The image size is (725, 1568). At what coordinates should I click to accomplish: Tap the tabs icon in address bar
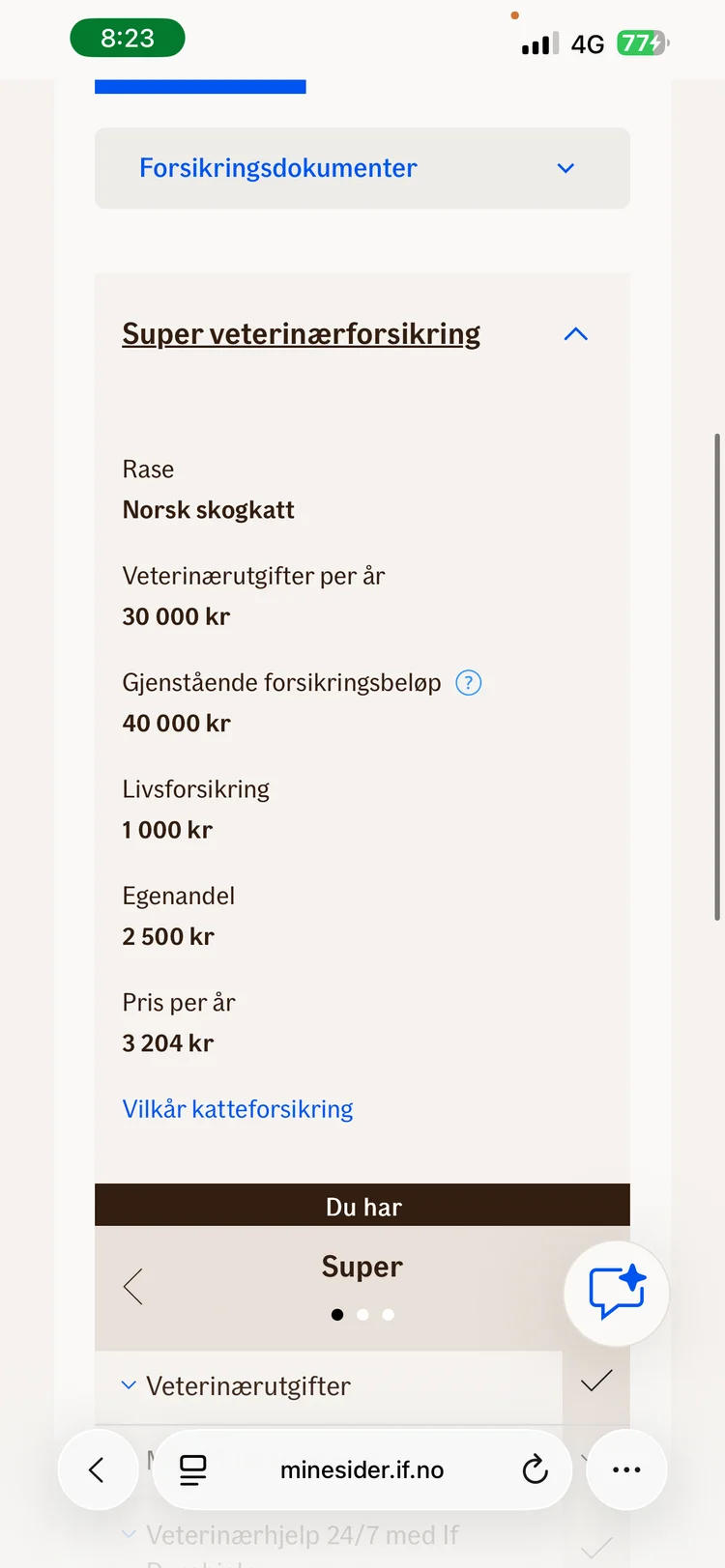(x=193, y=1469)
